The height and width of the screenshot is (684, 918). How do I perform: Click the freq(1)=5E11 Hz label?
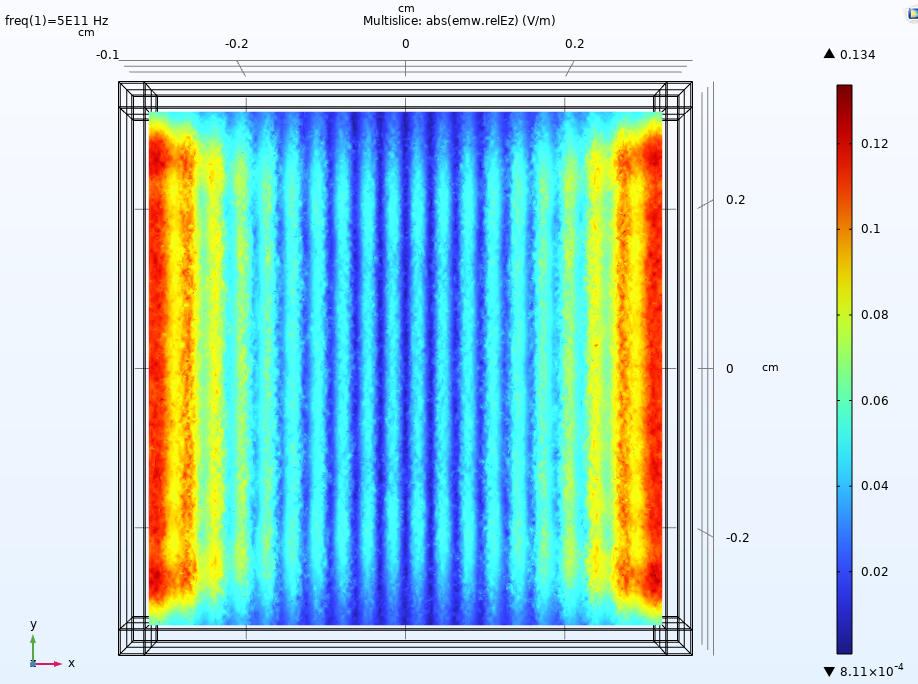(56, 21)
